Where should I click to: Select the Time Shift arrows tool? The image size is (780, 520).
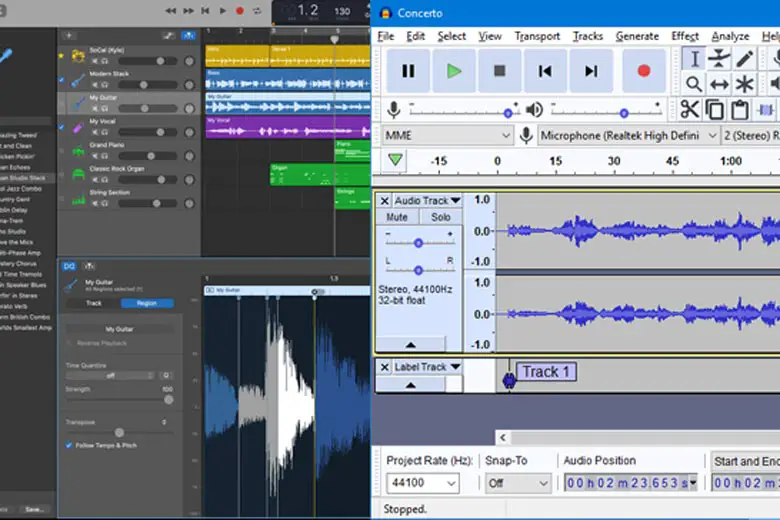click(719, 84)
